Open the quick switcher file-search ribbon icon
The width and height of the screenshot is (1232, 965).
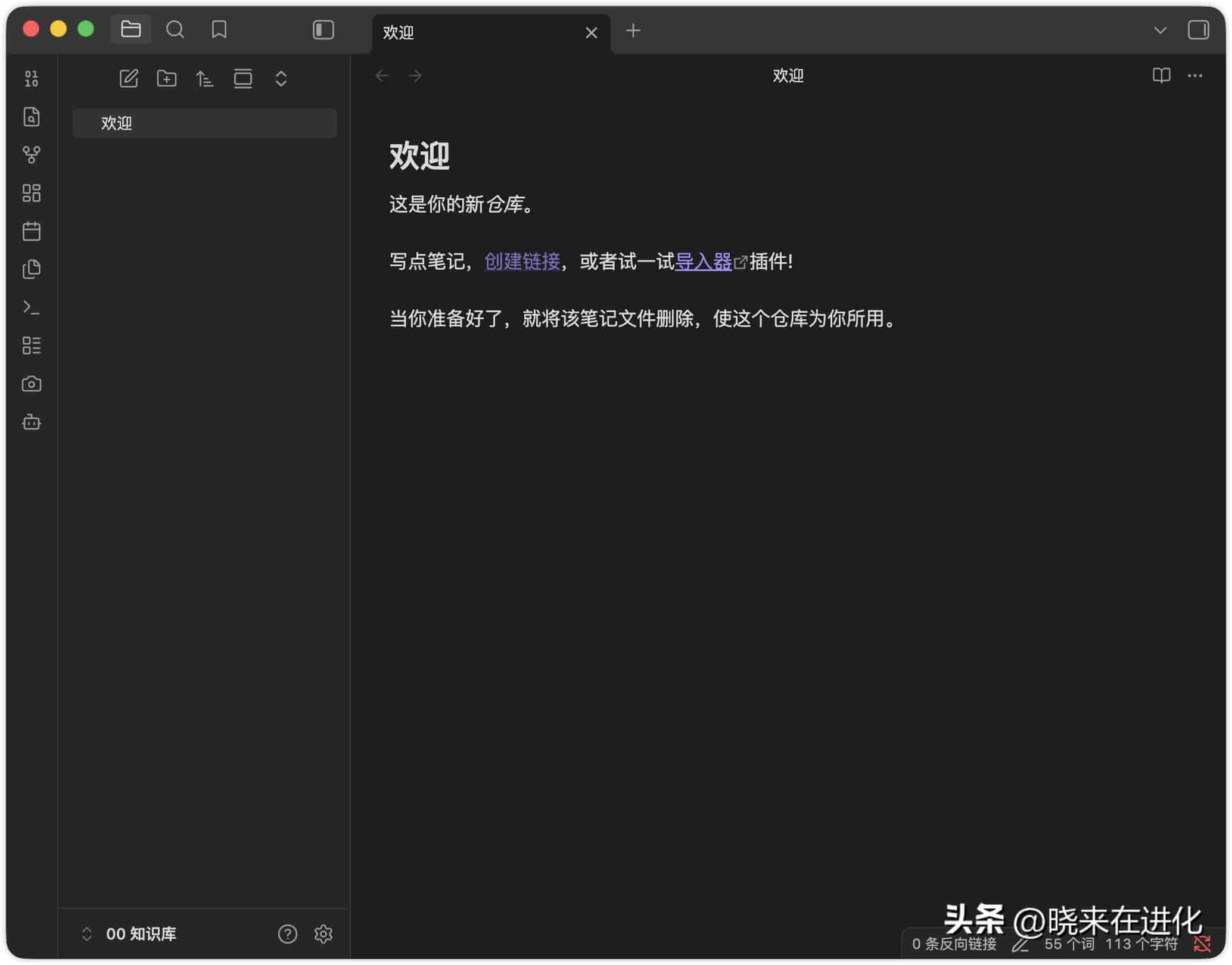point(32,117)
